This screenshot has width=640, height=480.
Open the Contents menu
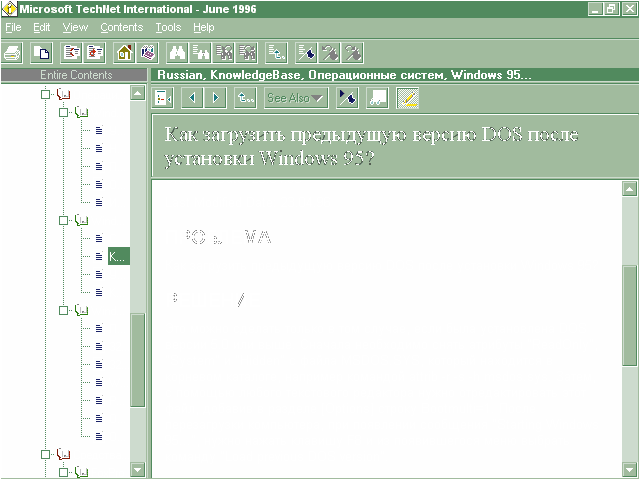(122, 27)
